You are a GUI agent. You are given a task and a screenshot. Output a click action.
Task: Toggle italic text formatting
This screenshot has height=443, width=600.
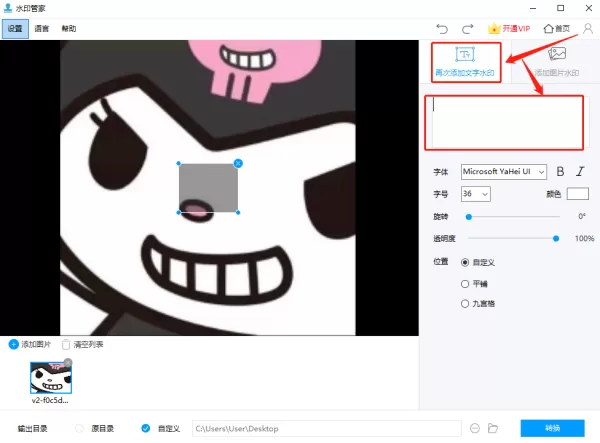click(x=580, y=172)
